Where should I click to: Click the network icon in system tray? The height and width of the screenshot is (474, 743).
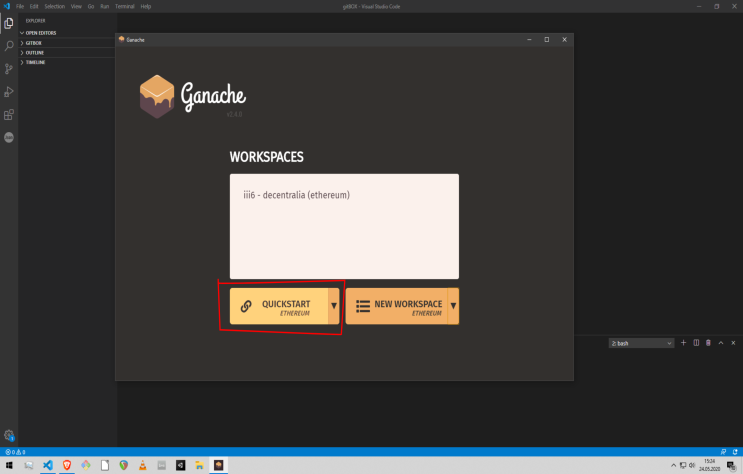point(683,465)
